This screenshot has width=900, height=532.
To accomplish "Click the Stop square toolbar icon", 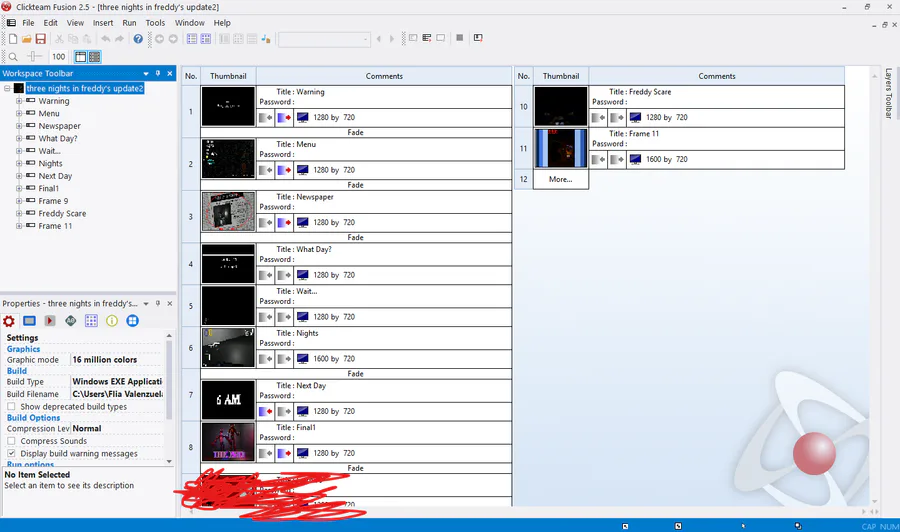I will [x=459, y=38].
